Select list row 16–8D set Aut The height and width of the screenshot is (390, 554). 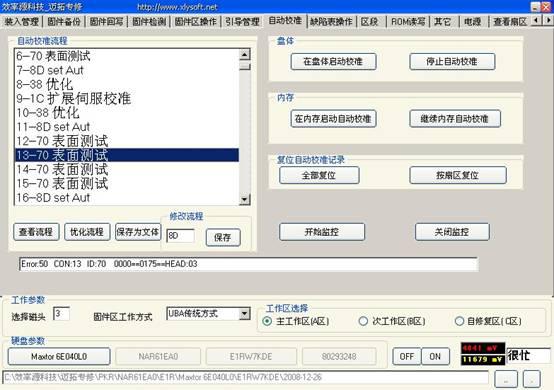[x=127, y=197]
